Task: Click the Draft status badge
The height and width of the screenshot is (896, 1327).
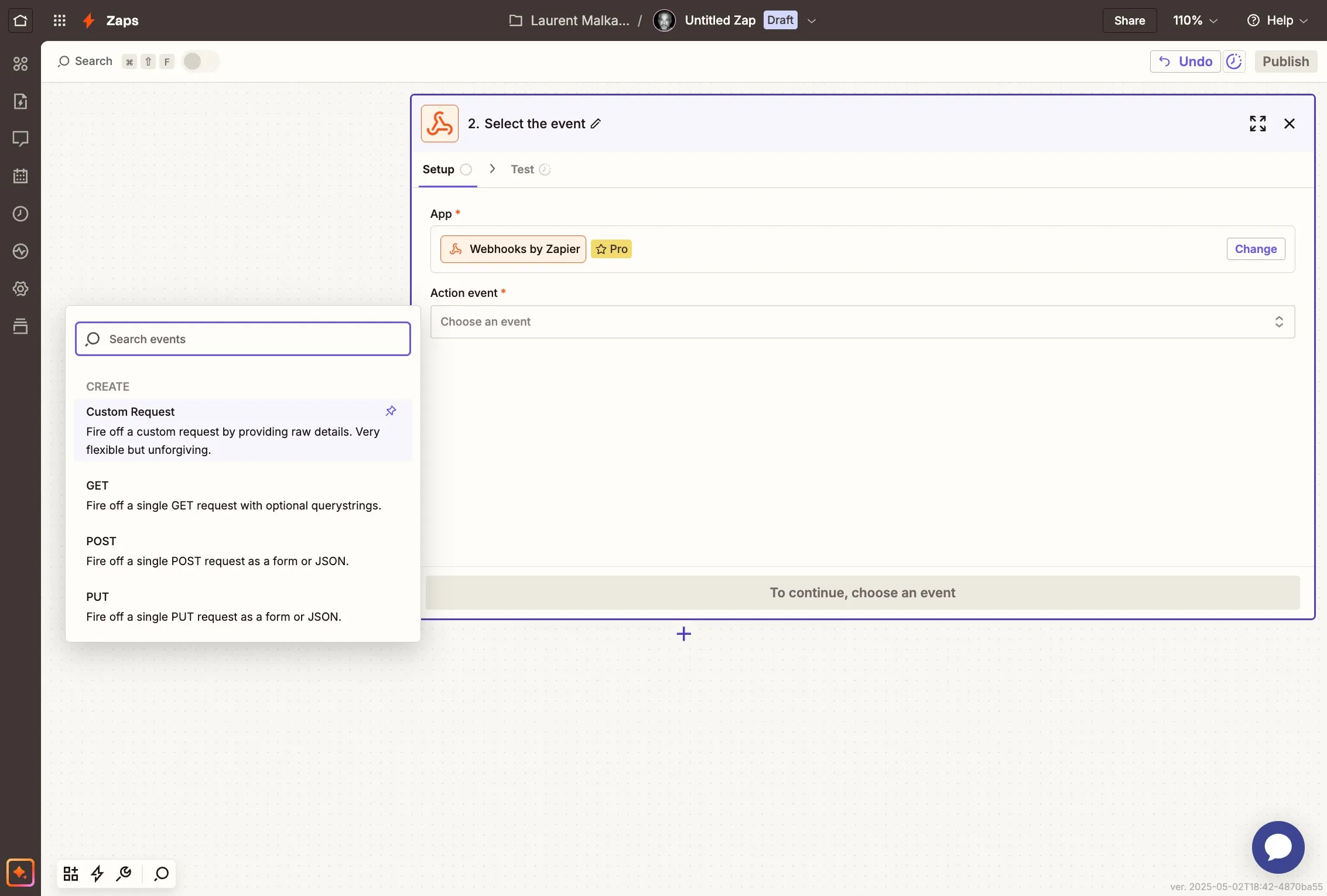Action: tap(780, 20)
